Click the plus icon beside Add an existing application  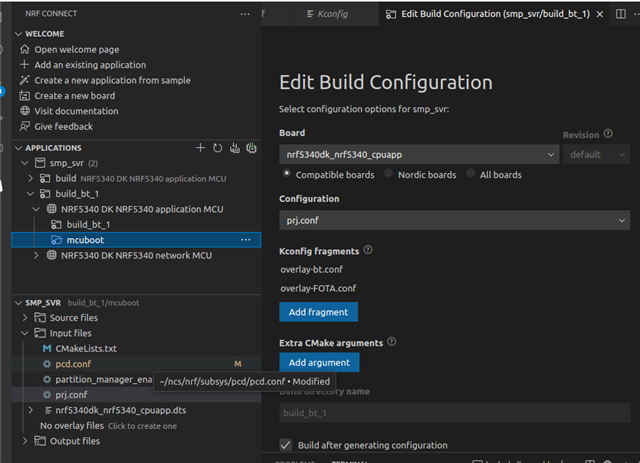tap(24, 65)
